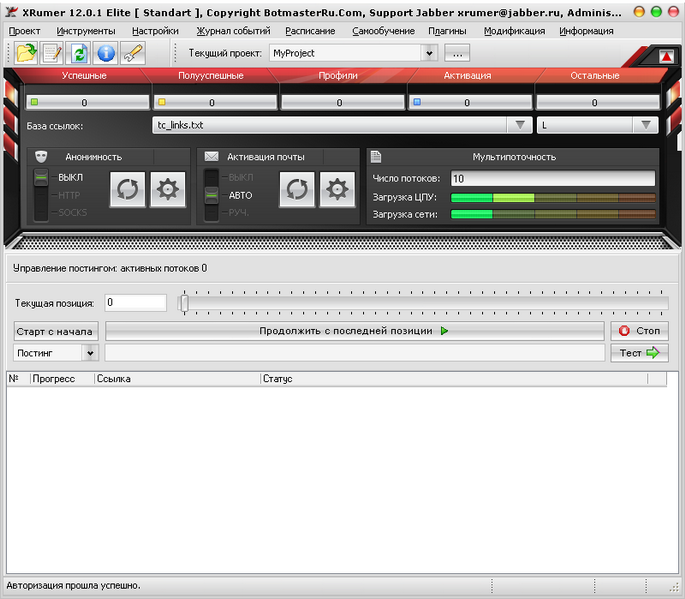Image resolution: width=685 pixels, height=599 pixels.
Task: Click the Число потоков input field
Action: click(553, 178)
